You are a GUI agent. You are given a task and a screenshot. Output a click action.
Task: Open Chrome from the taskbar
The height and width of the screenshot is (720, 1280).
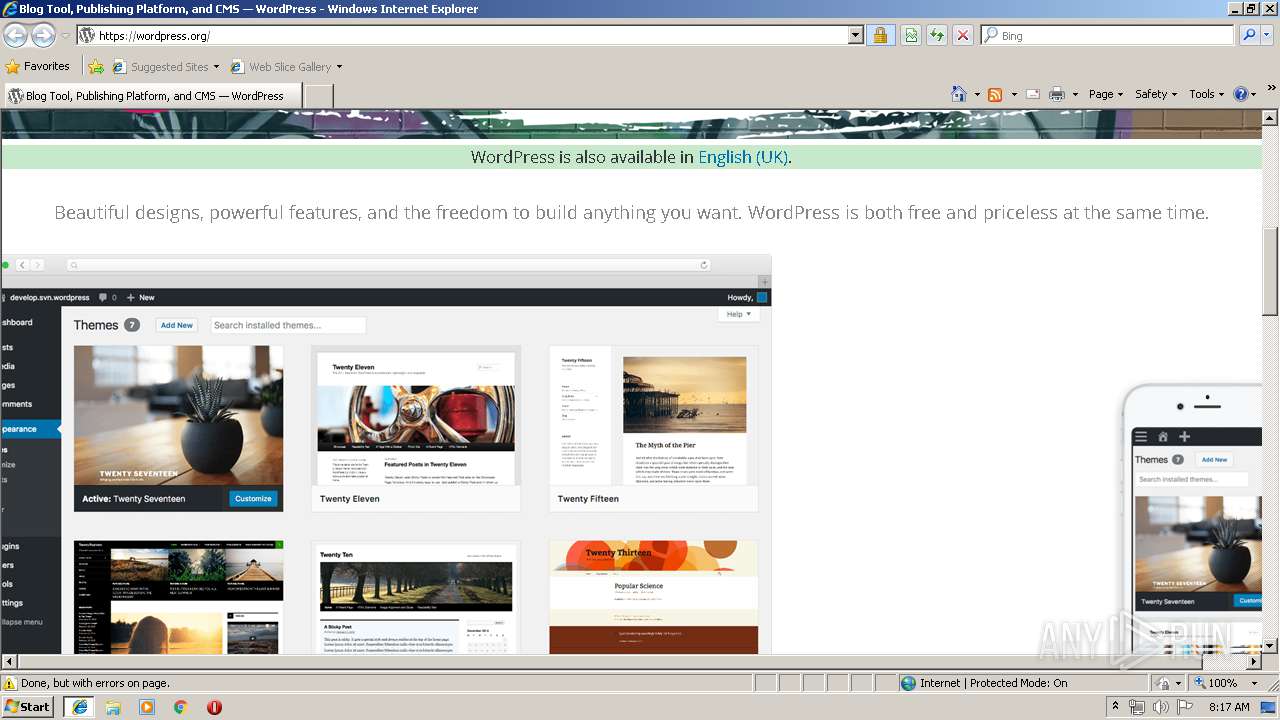(x=181, y=707)
